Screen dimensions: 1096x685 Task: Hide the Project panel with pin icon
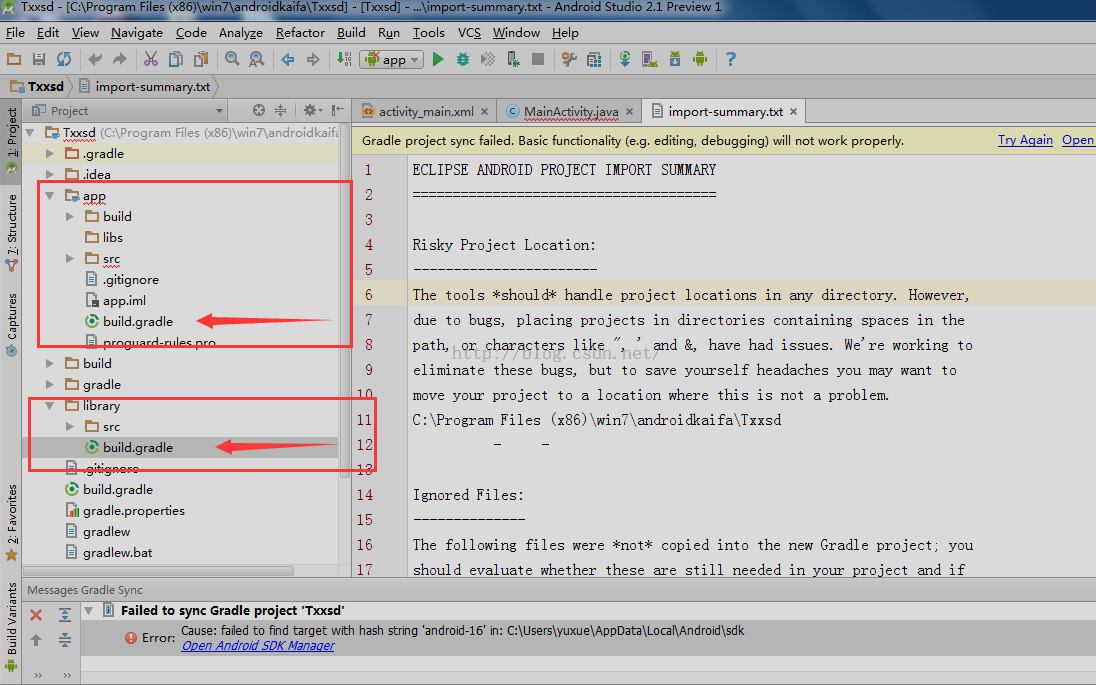pos(338,110)
